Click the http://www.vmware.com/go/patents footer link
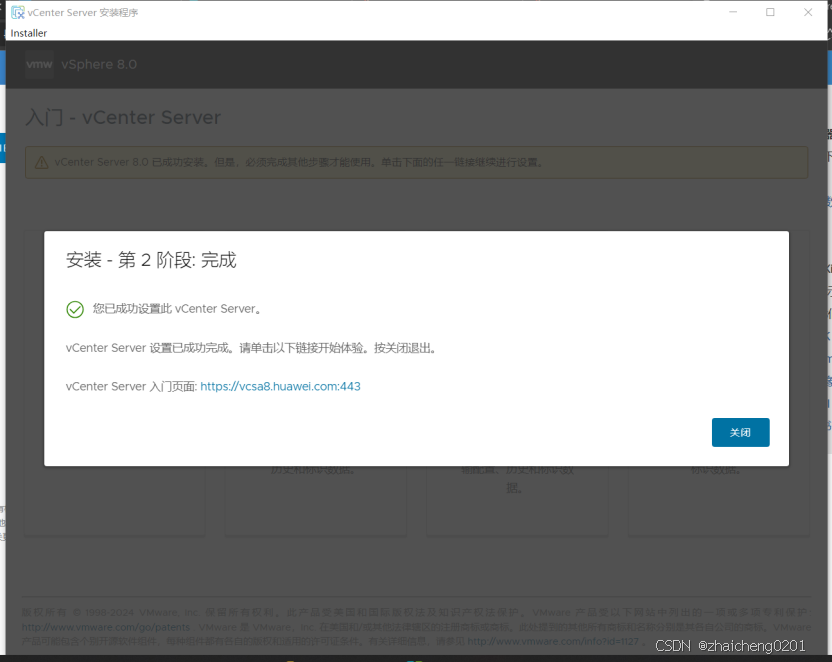The image size is (832, 662). tap(106, 627)
